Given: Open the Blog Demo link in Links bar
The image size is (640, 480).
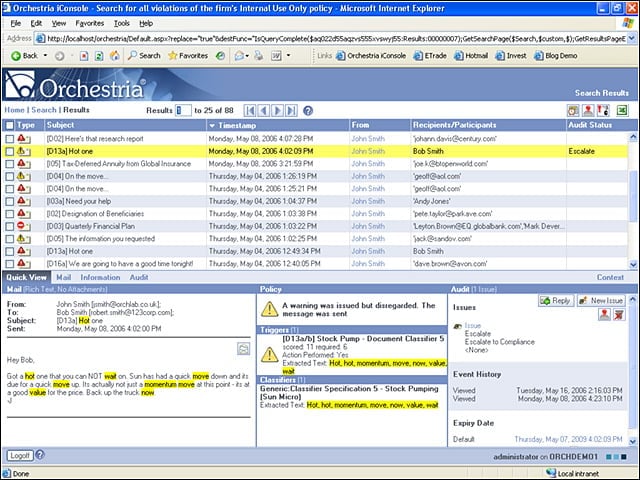Looking at the screenshot, I should [x=556, y=56].
